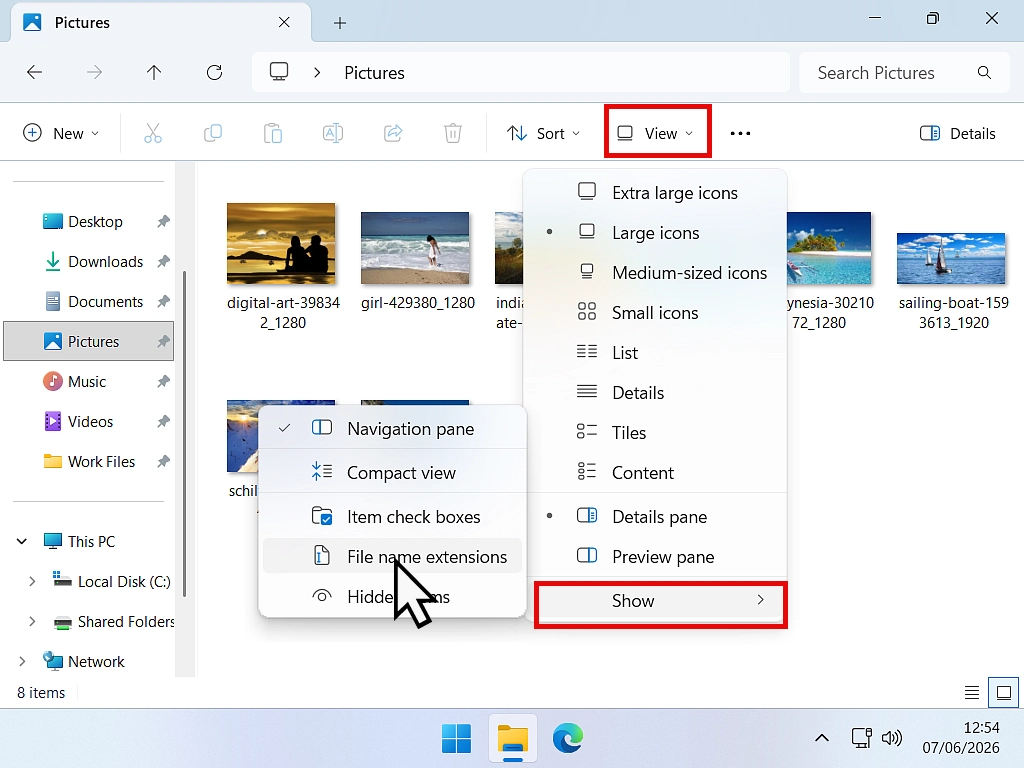
Task: Go back with the left arrow
Action: [x=34, y=72]
